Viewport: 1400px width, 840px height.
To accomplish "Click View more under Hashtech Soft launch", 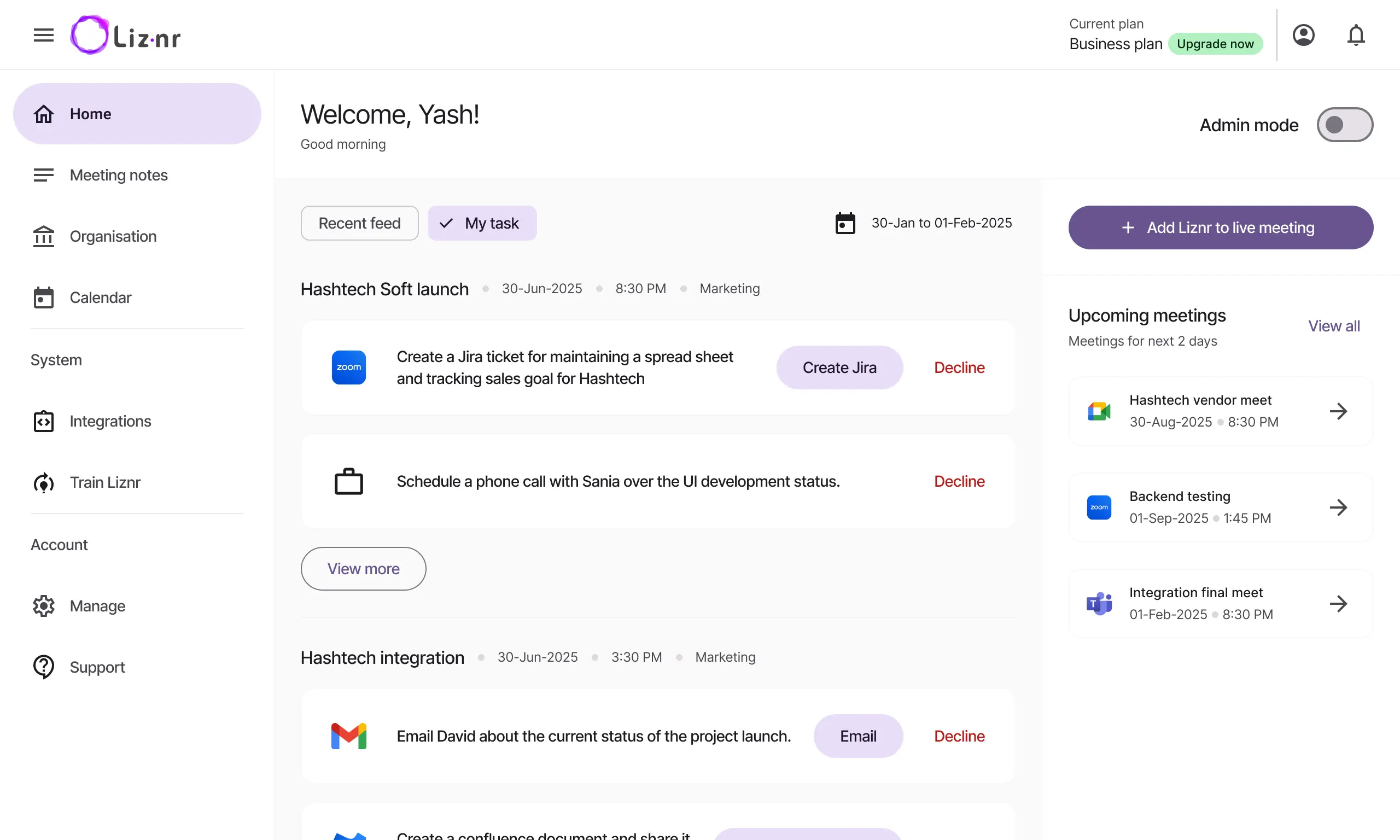I will (x=363, y=568).
